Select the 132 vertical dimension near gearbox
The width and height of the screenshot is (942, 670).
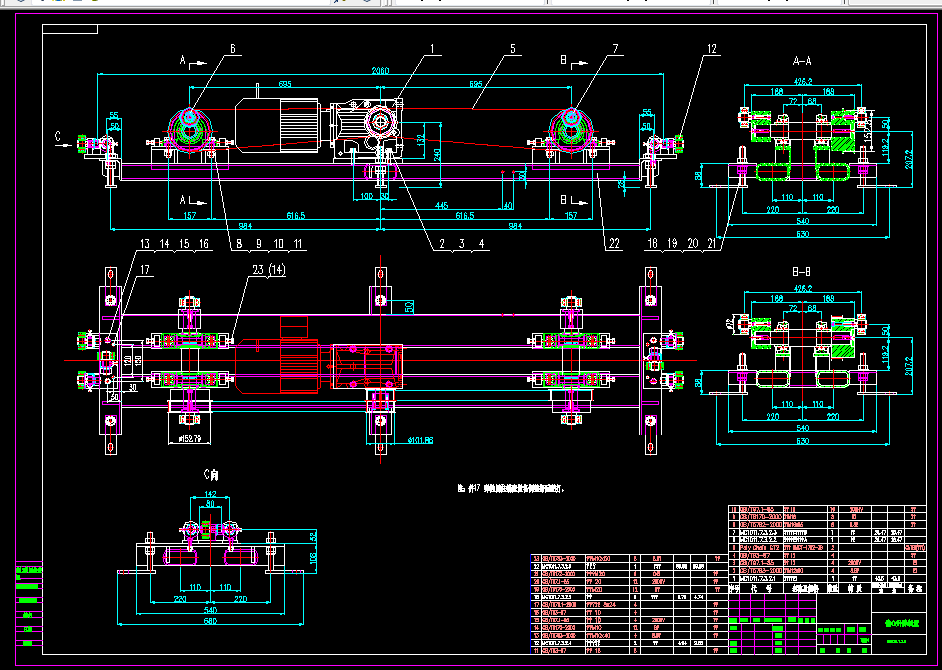point(421,138)
